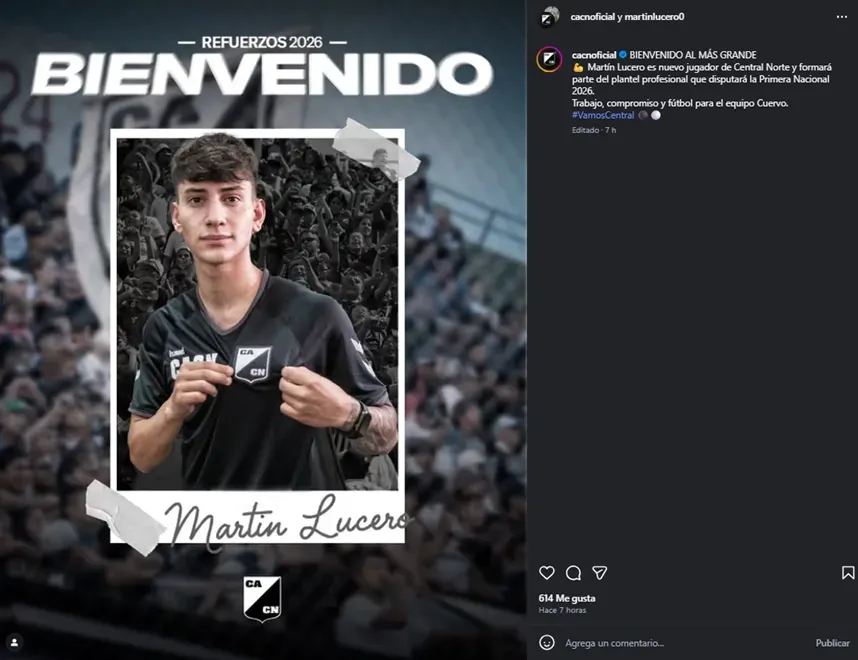
Task: Open the #VamosCentral hashtag link
Action: pyautogui.click(x=603, y=115)
